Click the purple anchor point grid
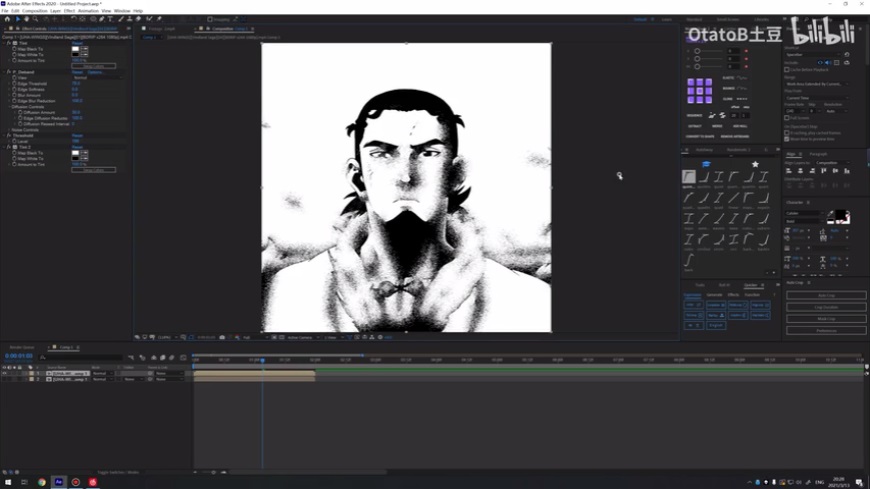Image resolution: width=870 pixels, height=489 pixels. pos(699,91)
